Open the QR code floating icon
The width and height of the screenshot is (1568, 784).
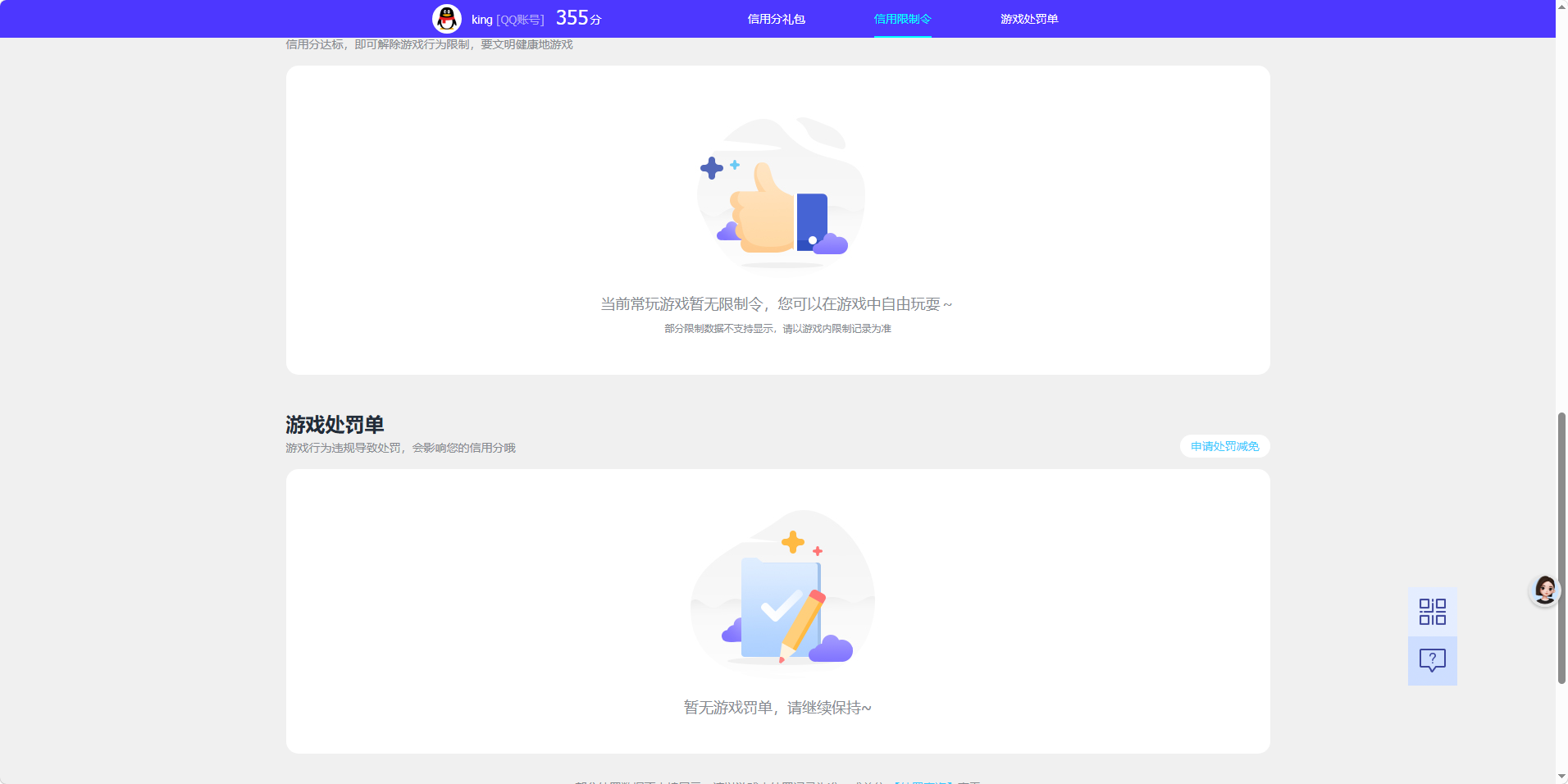(1433, 612)
